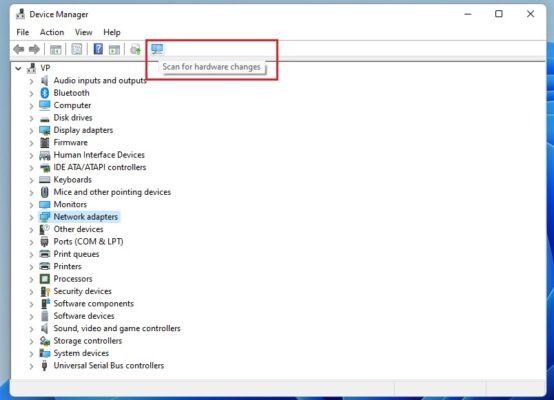
Task: Expand the Bluetooth category
Action: (x=31, y=94)
